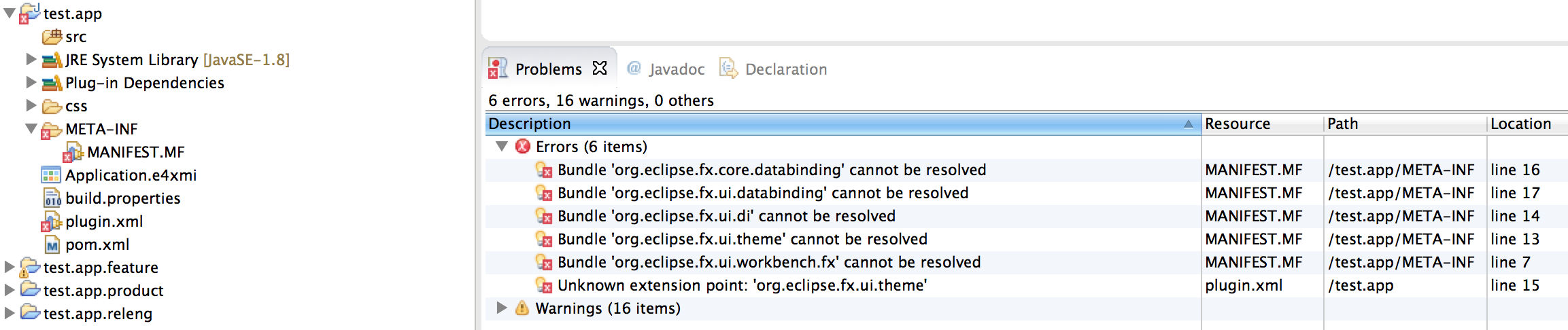Expand the Warnings (16 items) group
This screenshot has height=330, width=1568.
tap(502, 308)
